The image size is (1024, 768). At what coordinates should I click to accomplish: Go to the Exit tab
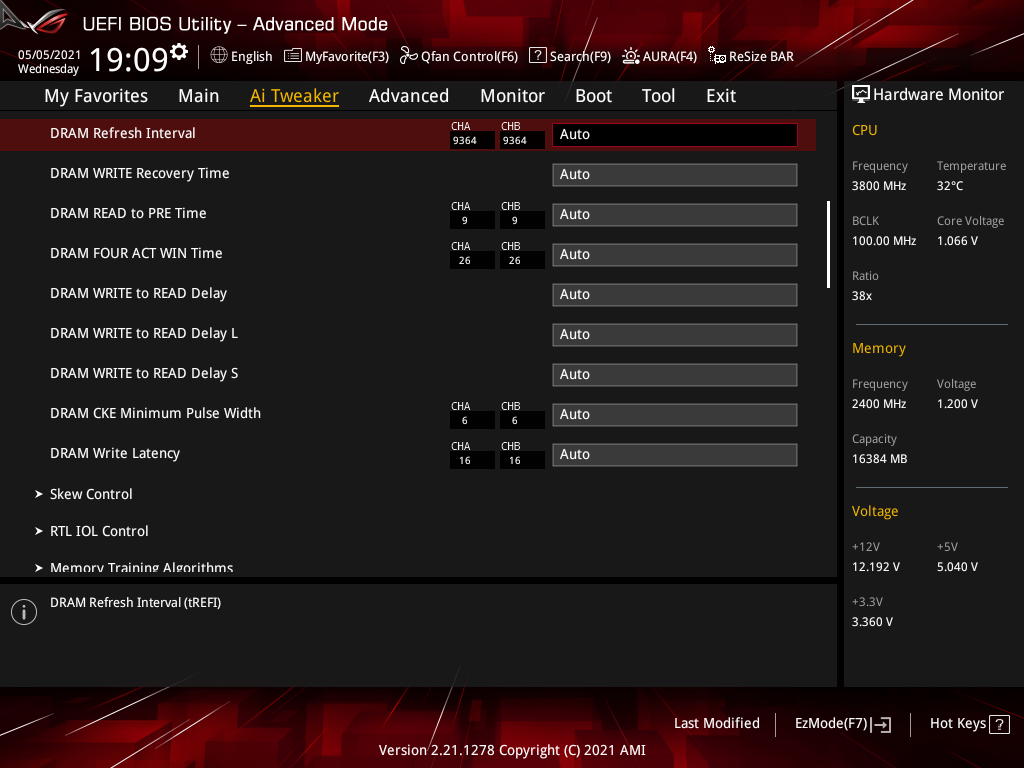721,96
